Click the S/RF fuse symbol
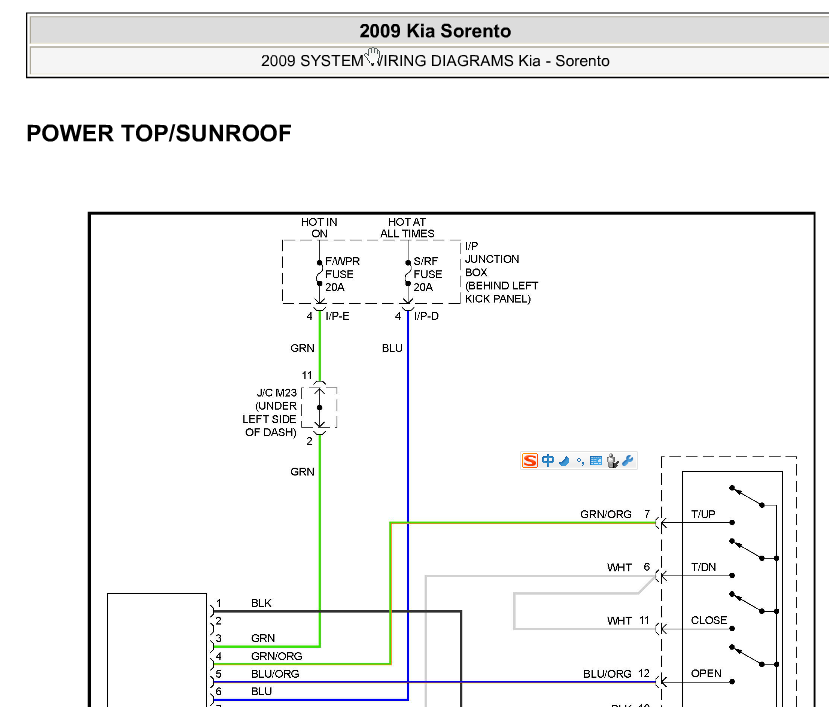This screenshot has width=829, height=707. click(x=408, y=273)
